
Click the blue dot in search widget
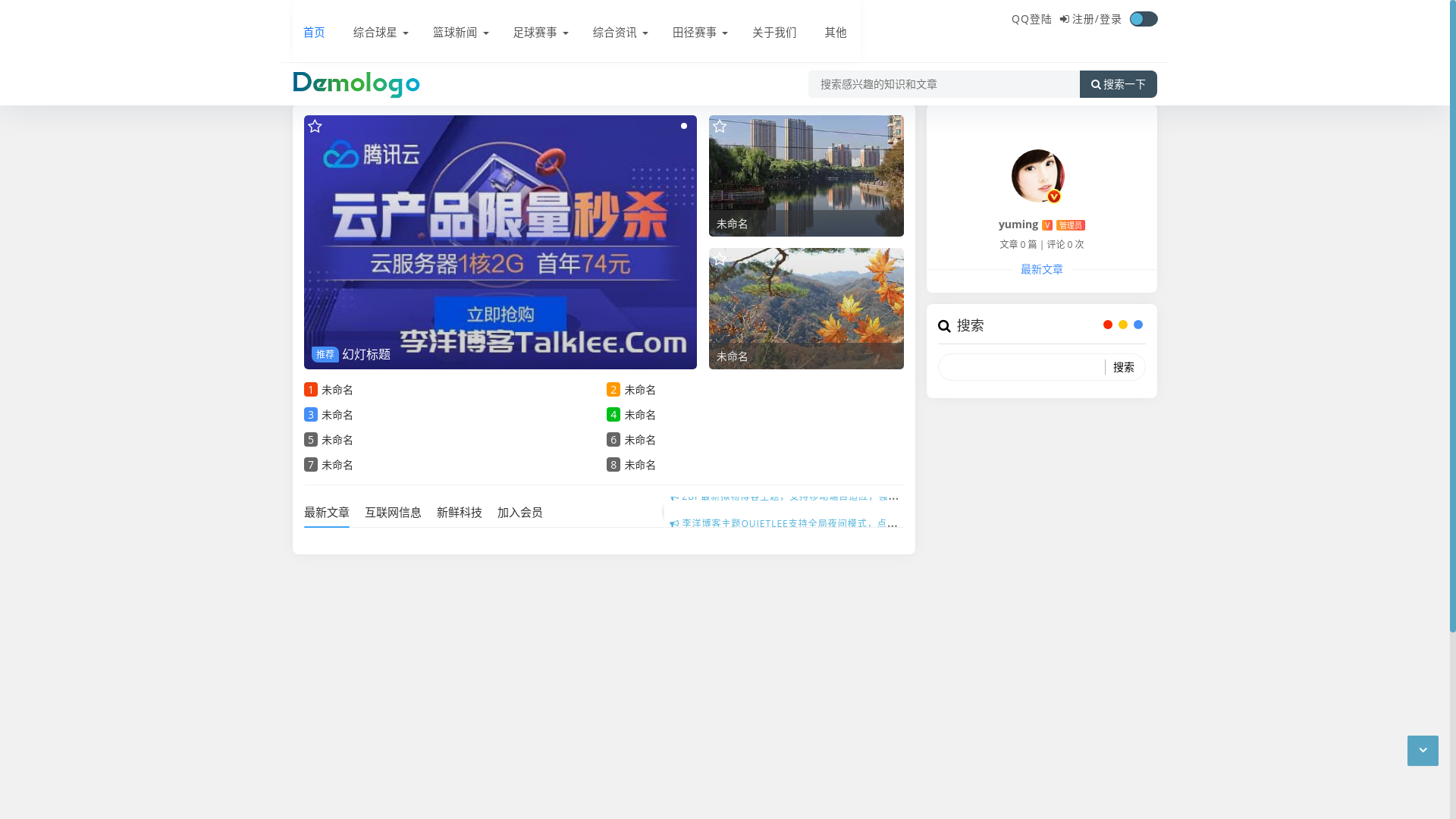click(x=1138, y=325)
